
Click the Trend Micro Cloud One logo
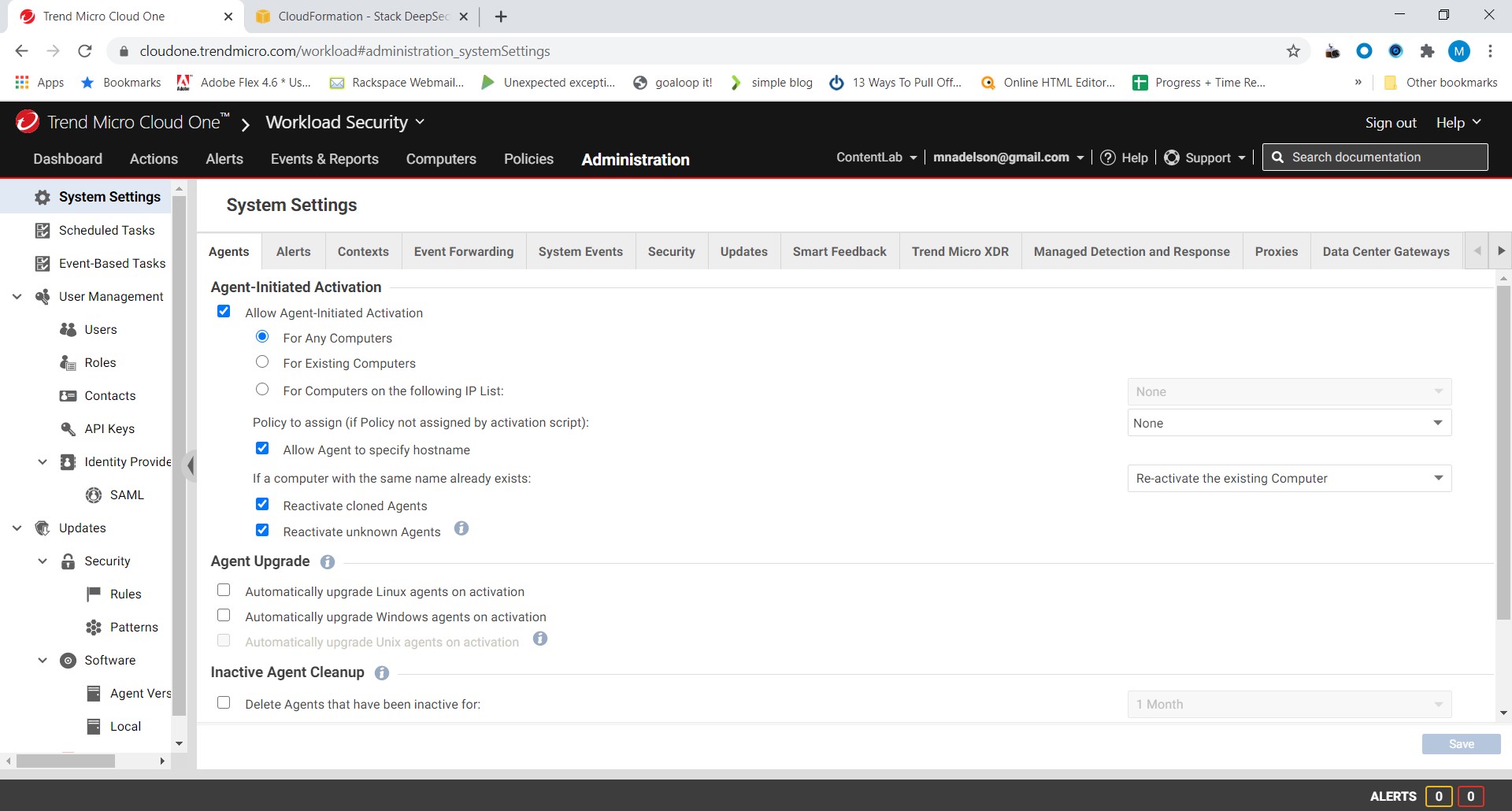click(28, 121)
